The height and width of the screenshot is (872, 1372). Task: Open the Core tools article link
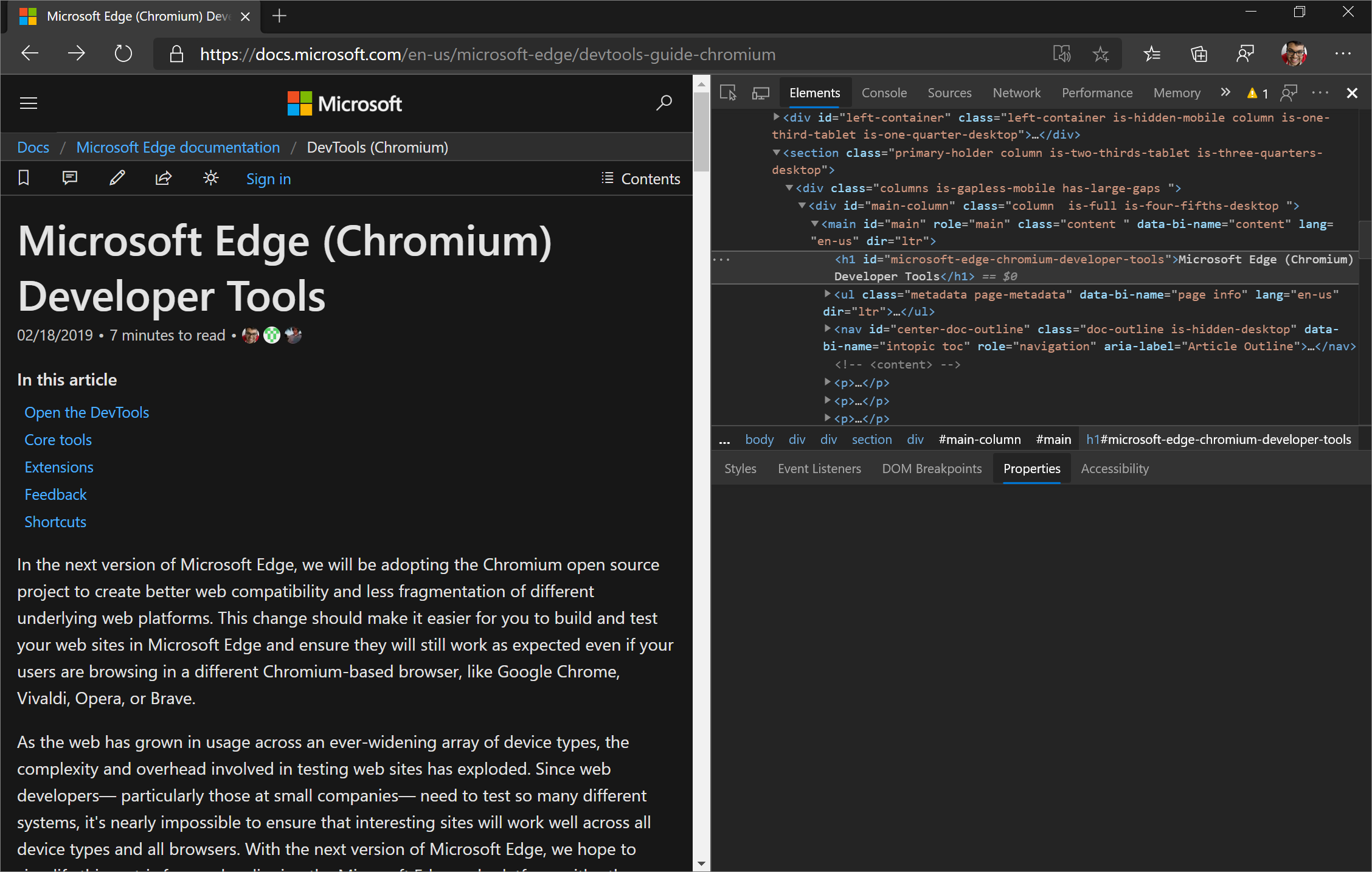(x=58, y=439)
